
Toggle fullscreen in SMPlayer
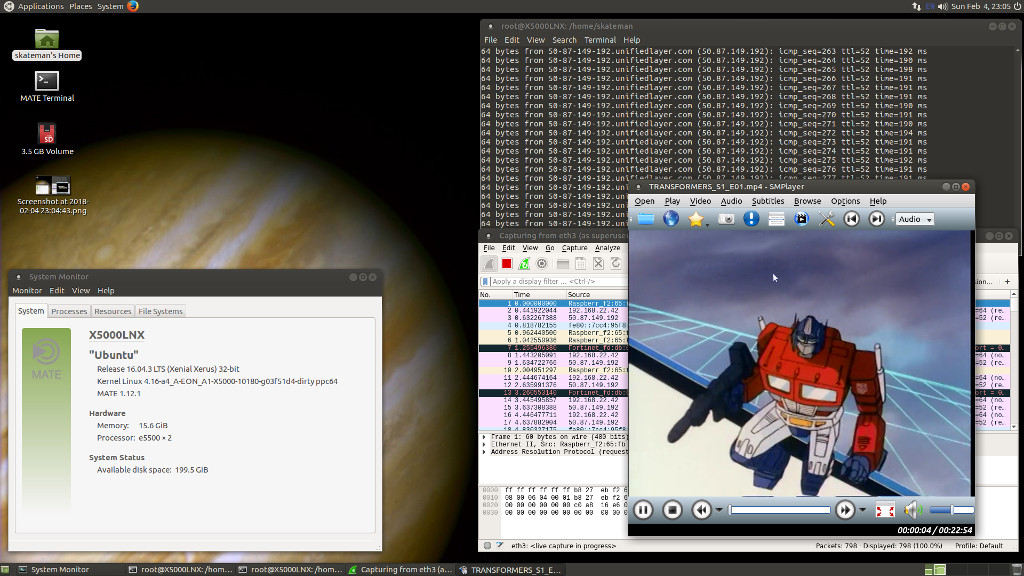(885, 510)
